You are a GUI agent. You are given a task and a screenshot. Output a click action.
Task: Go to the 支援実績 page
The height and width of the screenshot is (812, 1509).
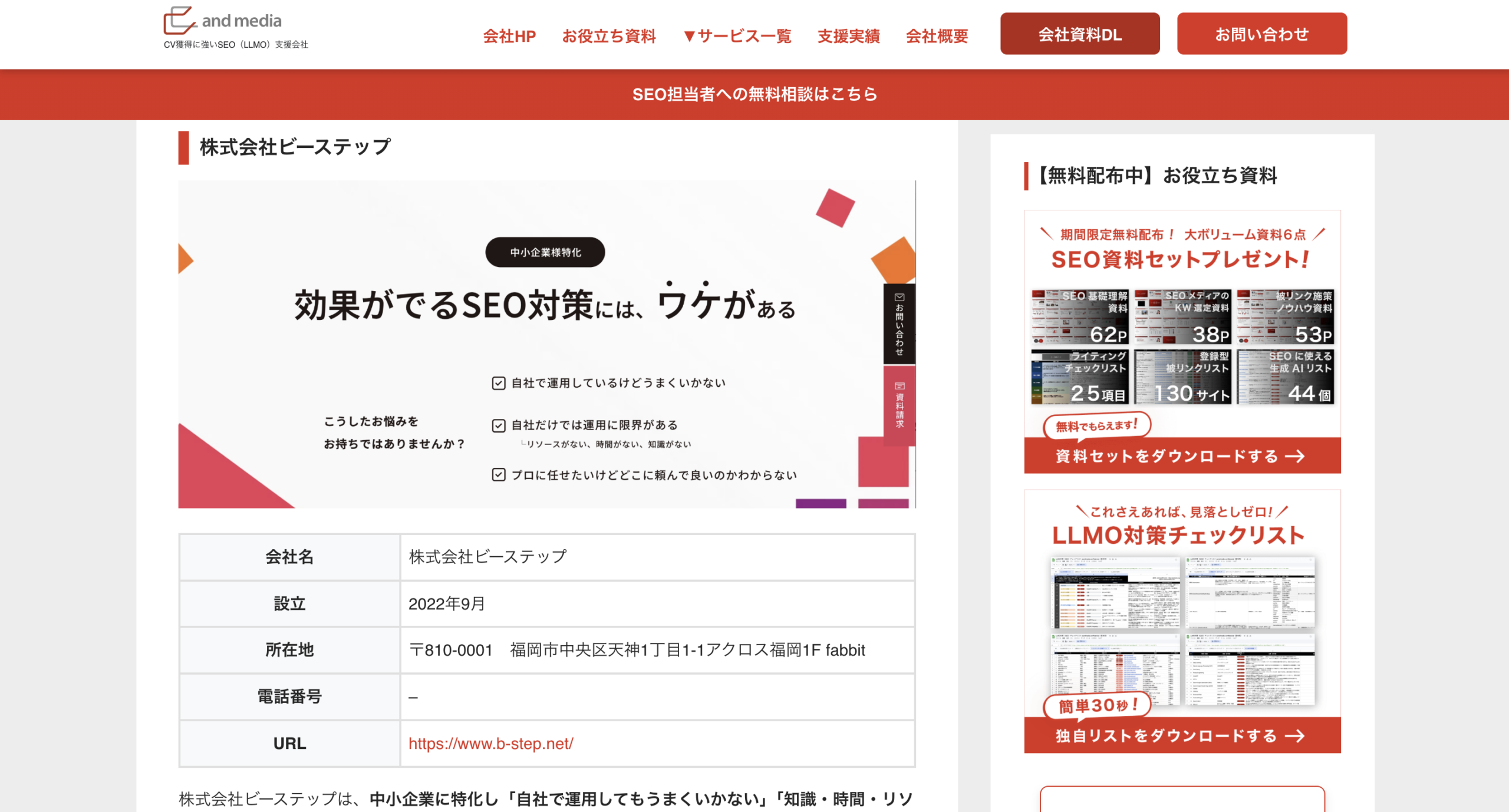click(848, 36)
